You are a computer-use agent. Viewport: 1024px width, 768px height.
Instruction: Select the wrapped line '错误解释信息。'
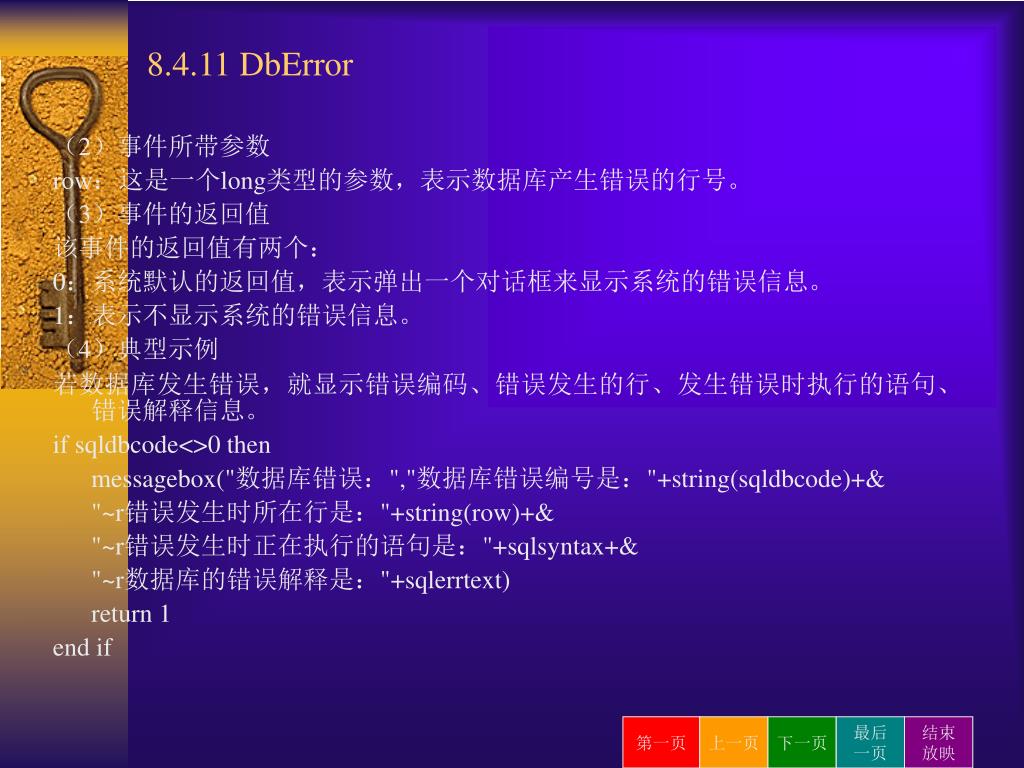pyautogui.click(x=176, y=411)
